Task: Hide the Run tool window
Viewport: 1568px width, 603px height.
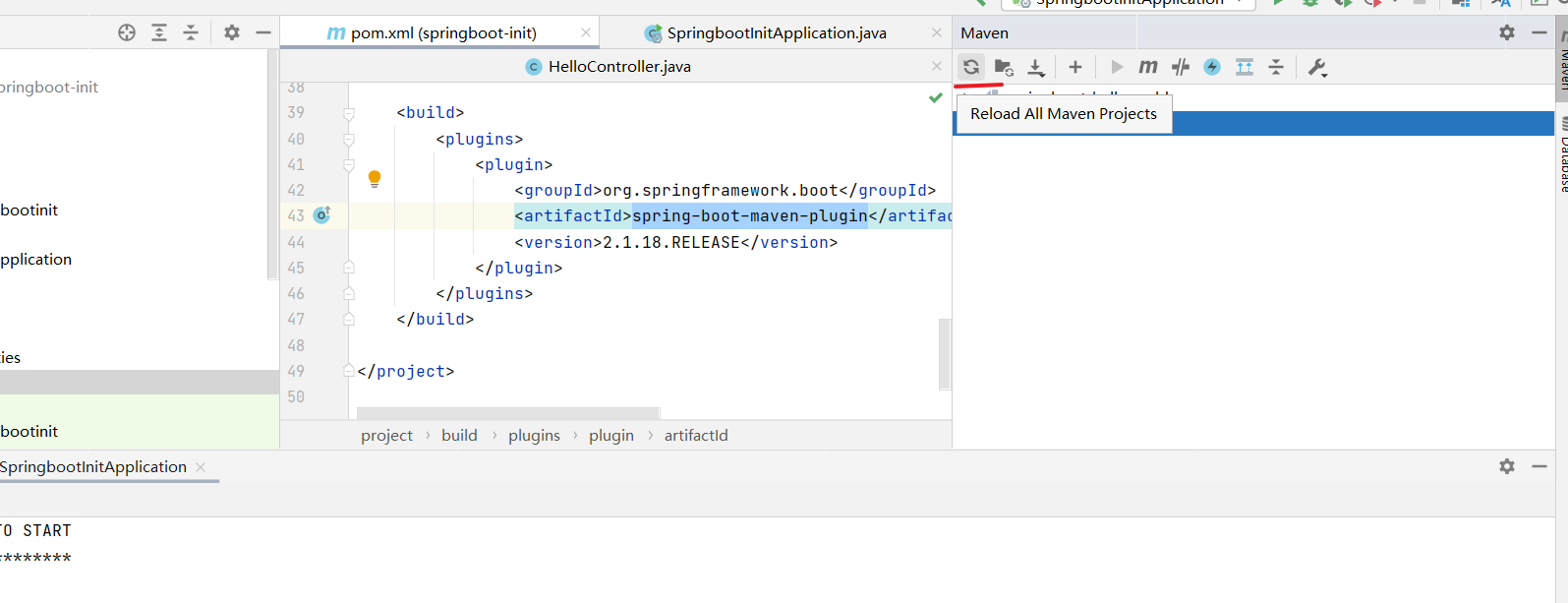Action: 1539,466
